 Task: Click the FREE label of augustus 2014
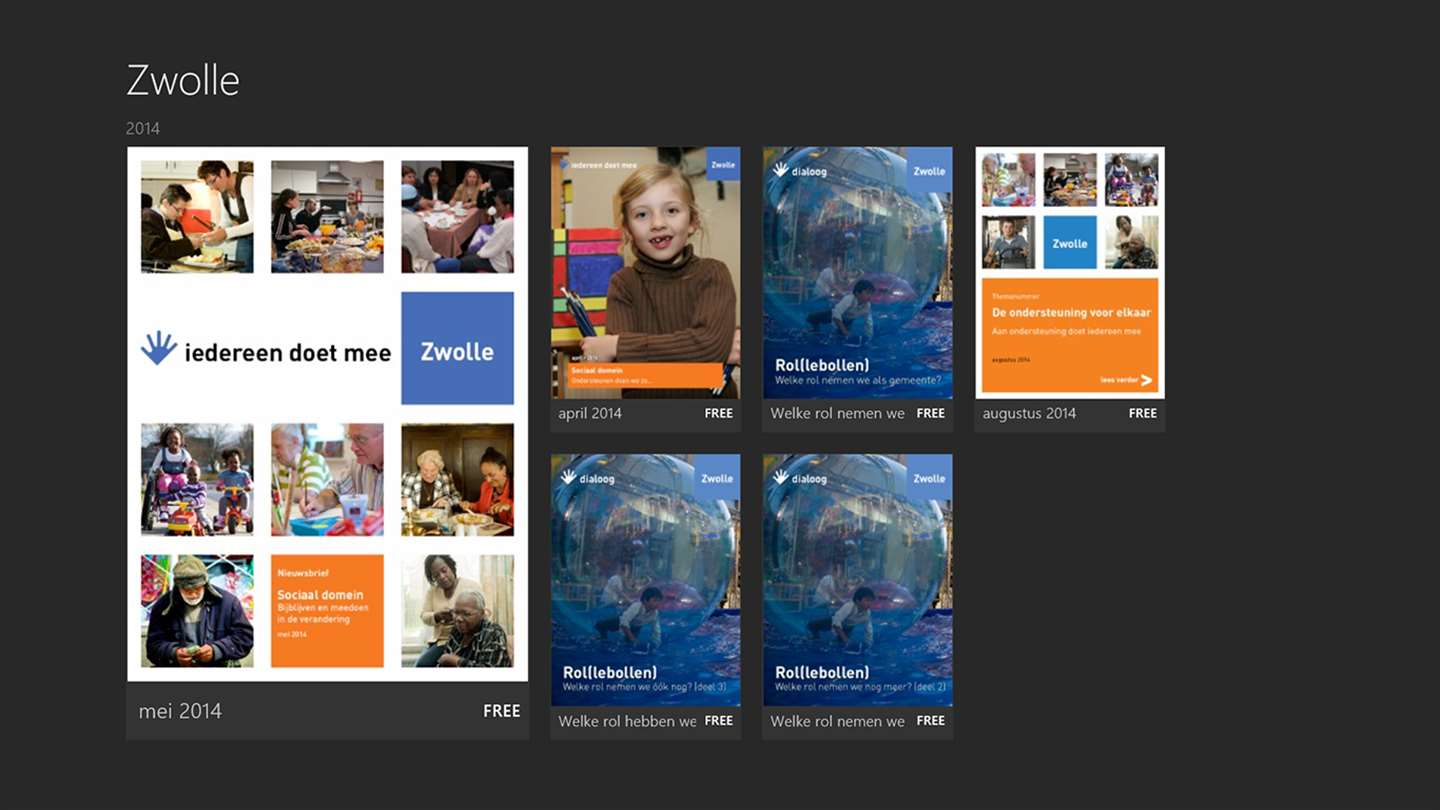coord(1143,413)
